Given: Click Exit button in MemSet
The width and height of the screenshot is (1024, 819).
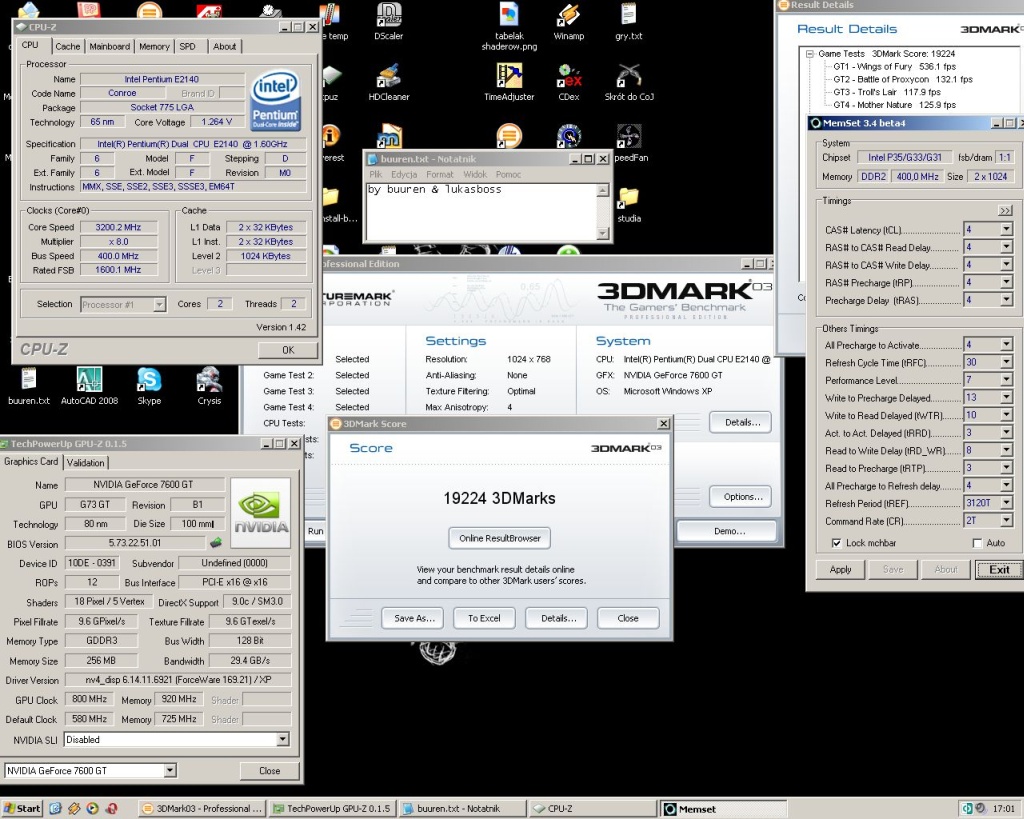Looking at the screenshot, I should coord(999,569).
